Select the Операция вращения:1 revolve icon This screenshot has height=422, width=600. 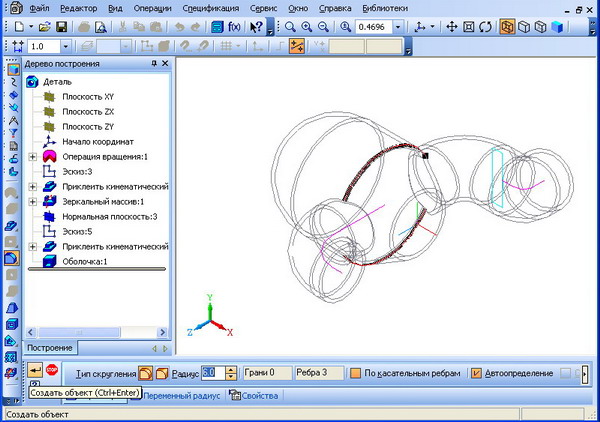pyautogui.click(x=48, y=157)
